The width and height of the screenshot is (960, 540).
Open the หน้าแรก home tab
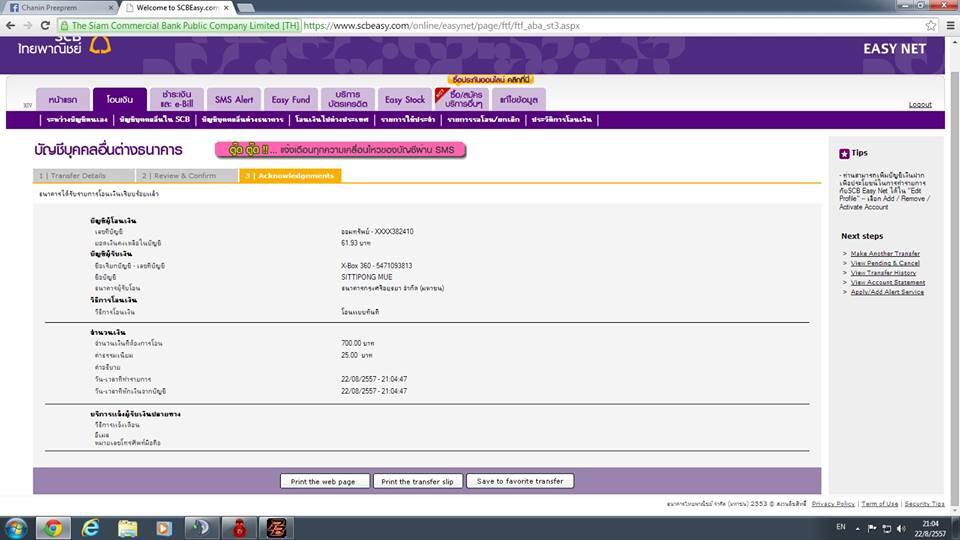[63, 99]
